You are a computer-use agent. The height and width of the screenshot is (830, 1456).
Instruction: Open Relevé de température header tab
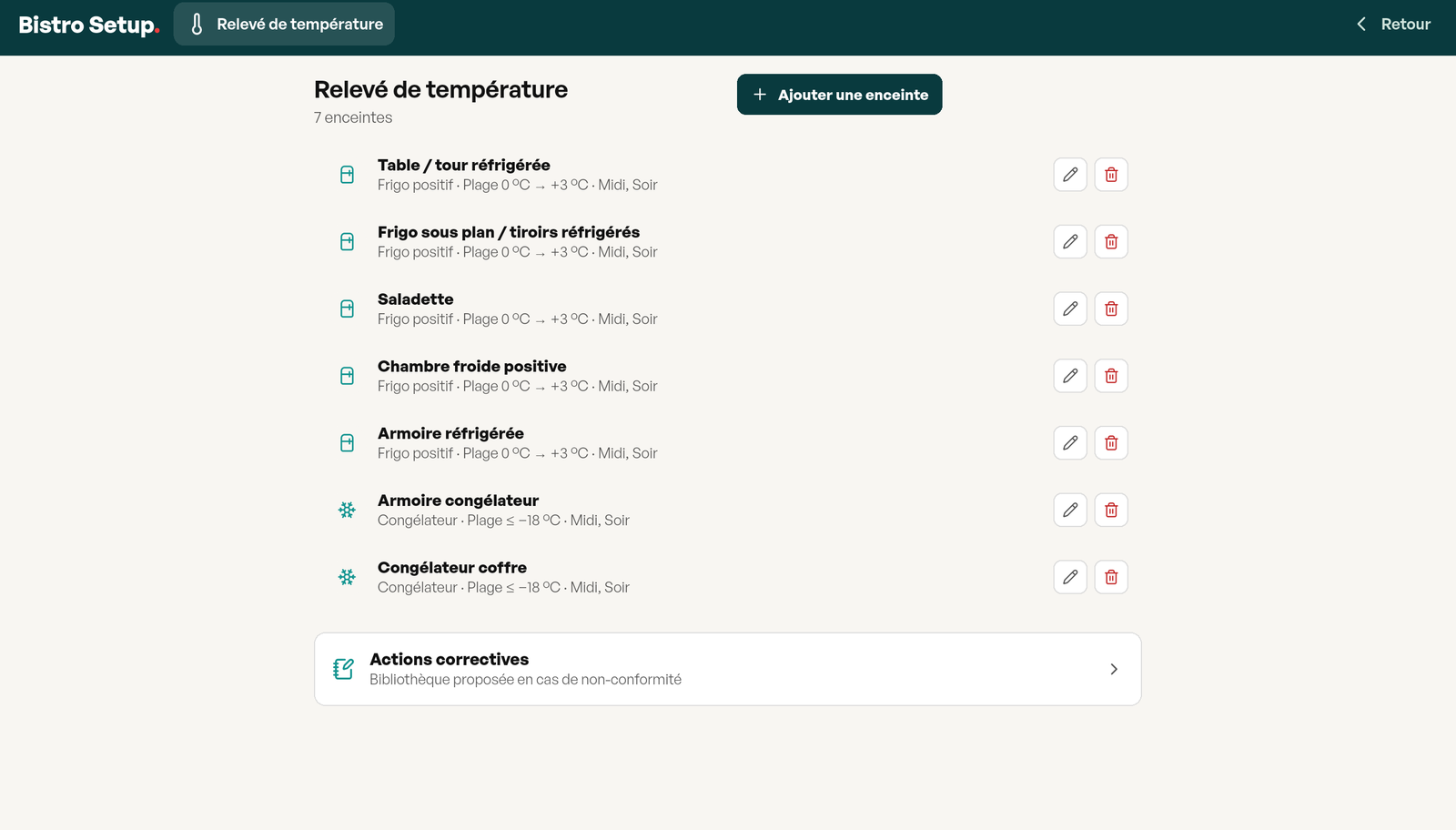[x=284, y=25]
